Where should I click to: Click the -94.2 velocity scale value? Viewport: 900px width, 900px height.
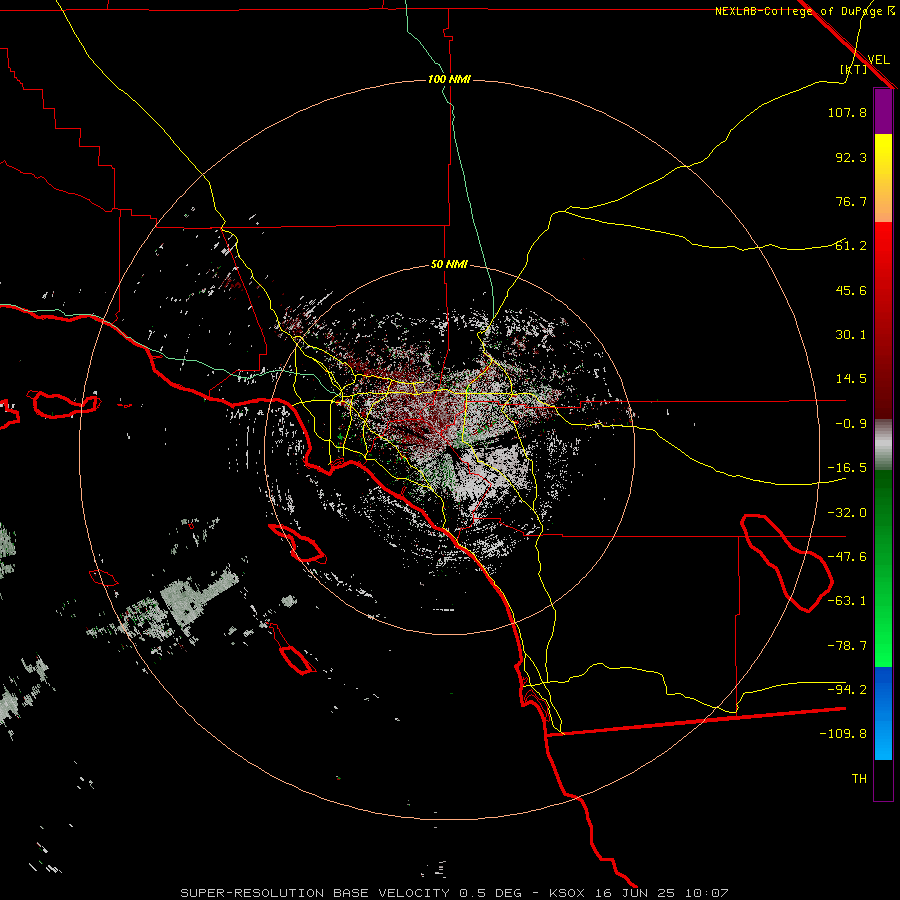[x=847, y=689]
